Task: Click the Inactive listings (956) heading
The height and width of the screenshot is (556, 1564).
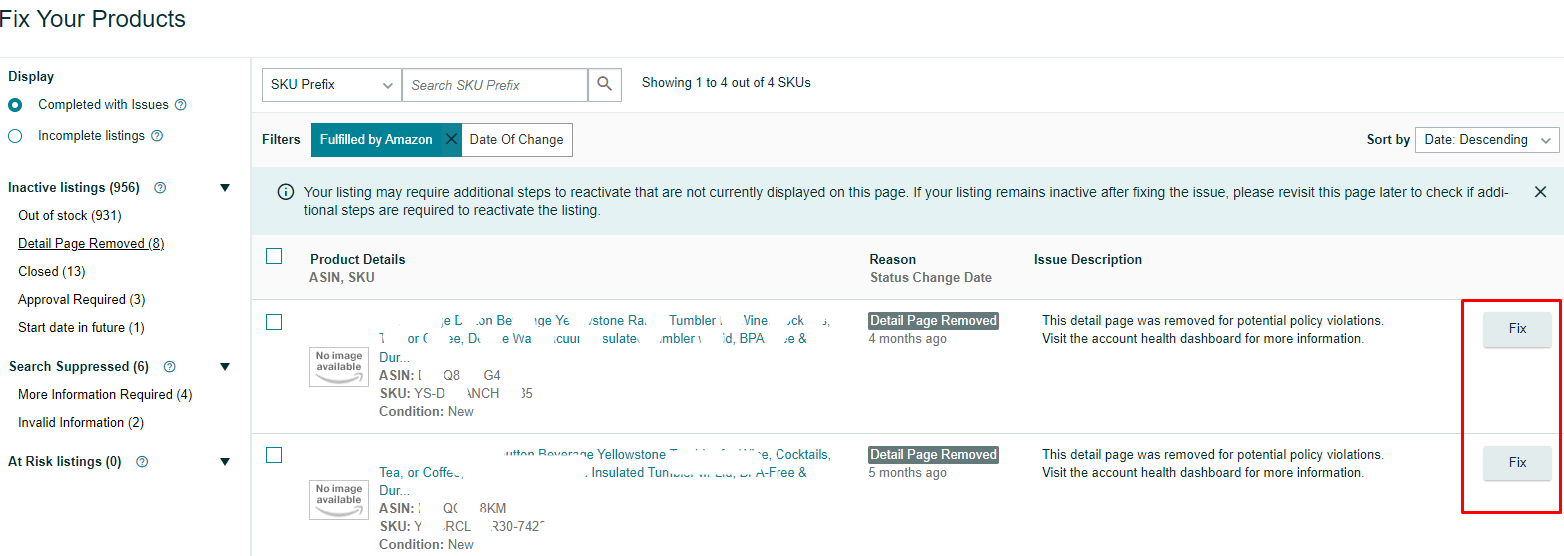Action: point(74,188)
